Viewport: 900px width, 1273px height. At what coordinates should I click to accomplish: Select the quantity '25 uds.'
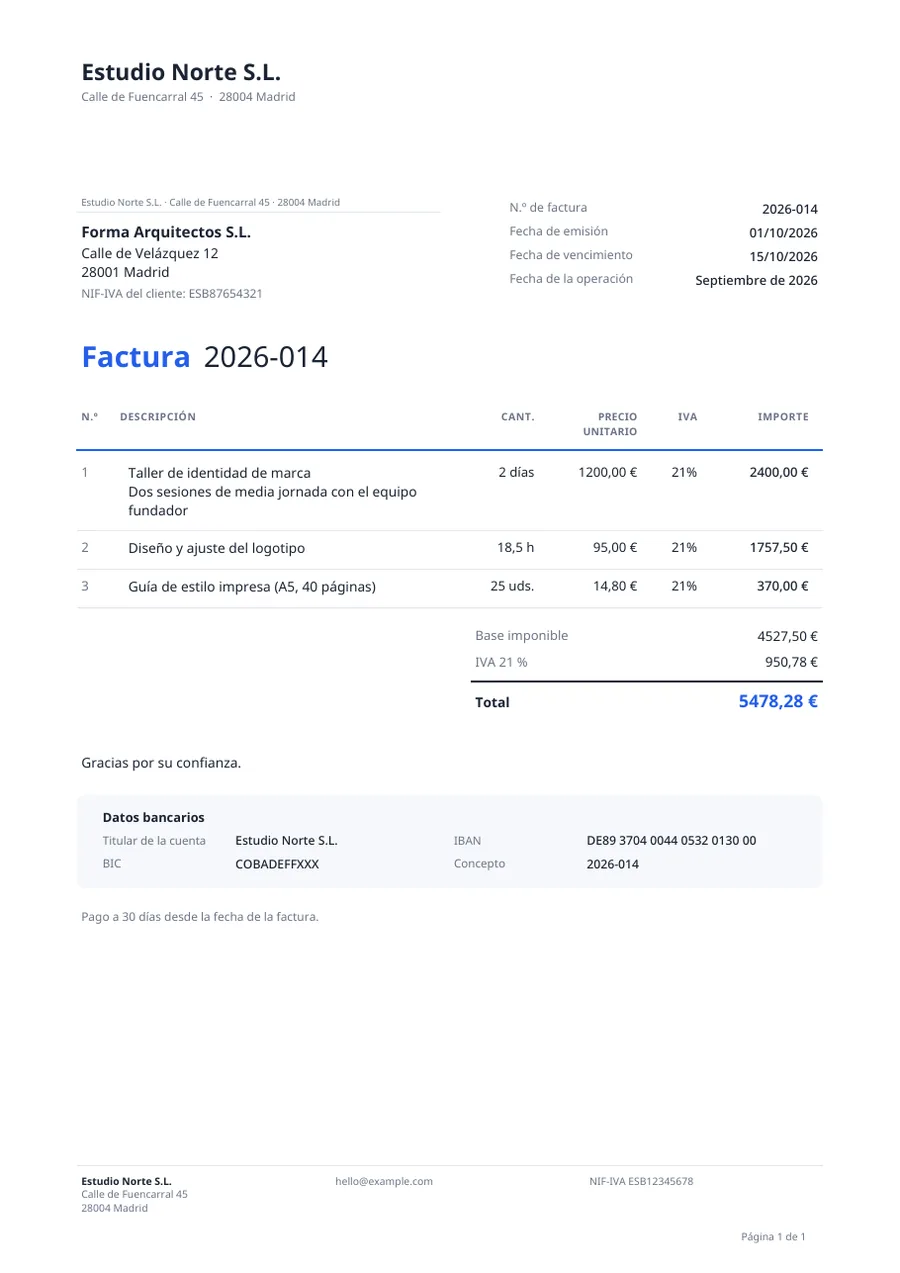(x=512, y=586)
